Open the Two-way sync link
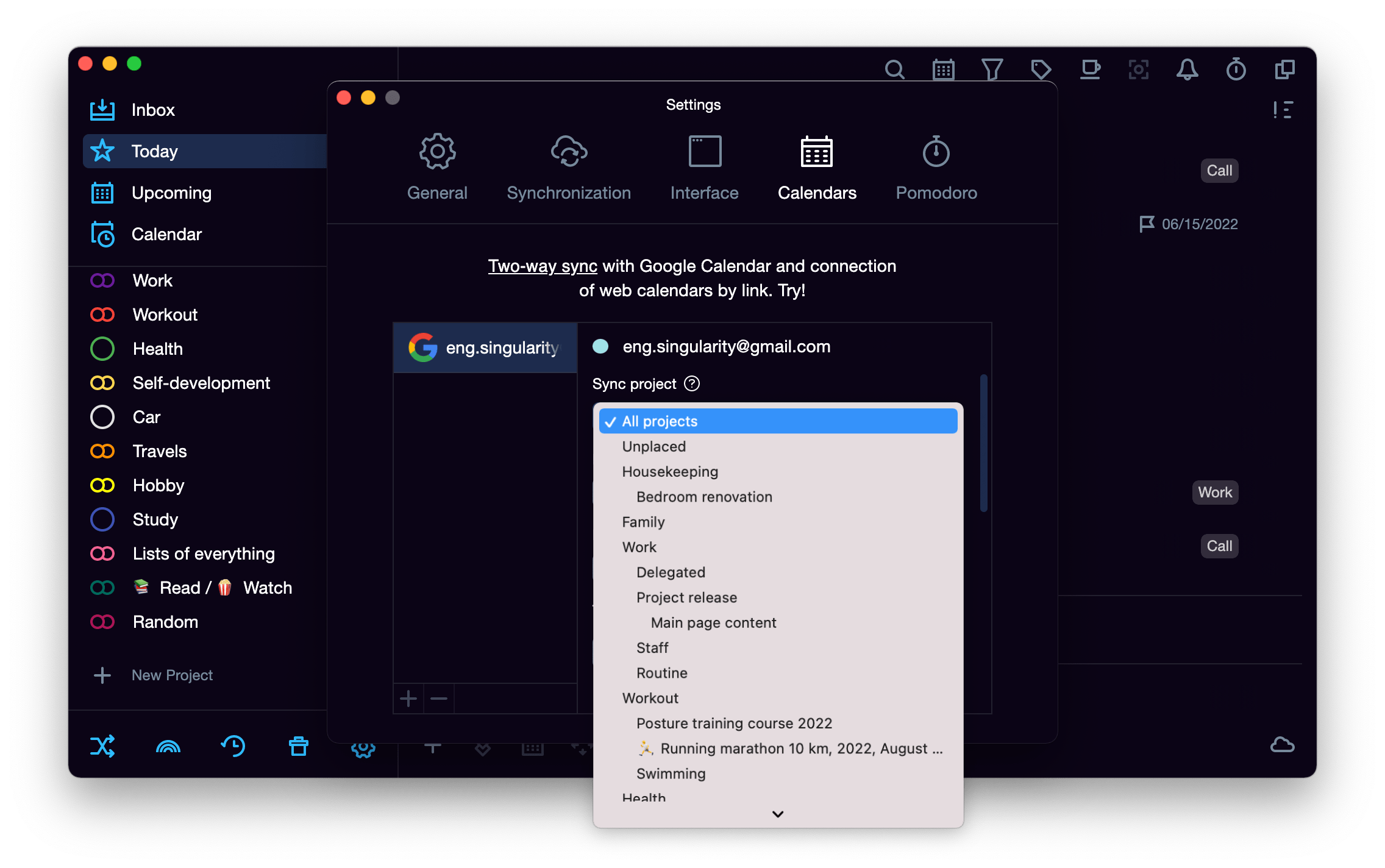This screenshot has height=868, width=1385. pyautogui.click(x=543, y=266)
